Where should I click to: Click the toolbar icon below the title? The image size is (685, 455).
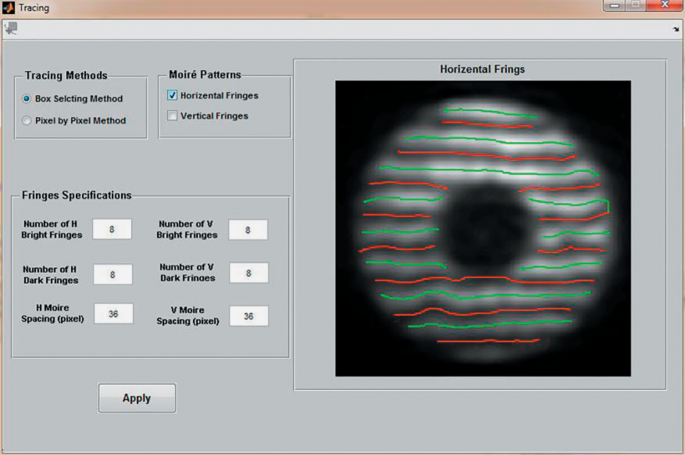pyautogui.click(x=11, y=29)
